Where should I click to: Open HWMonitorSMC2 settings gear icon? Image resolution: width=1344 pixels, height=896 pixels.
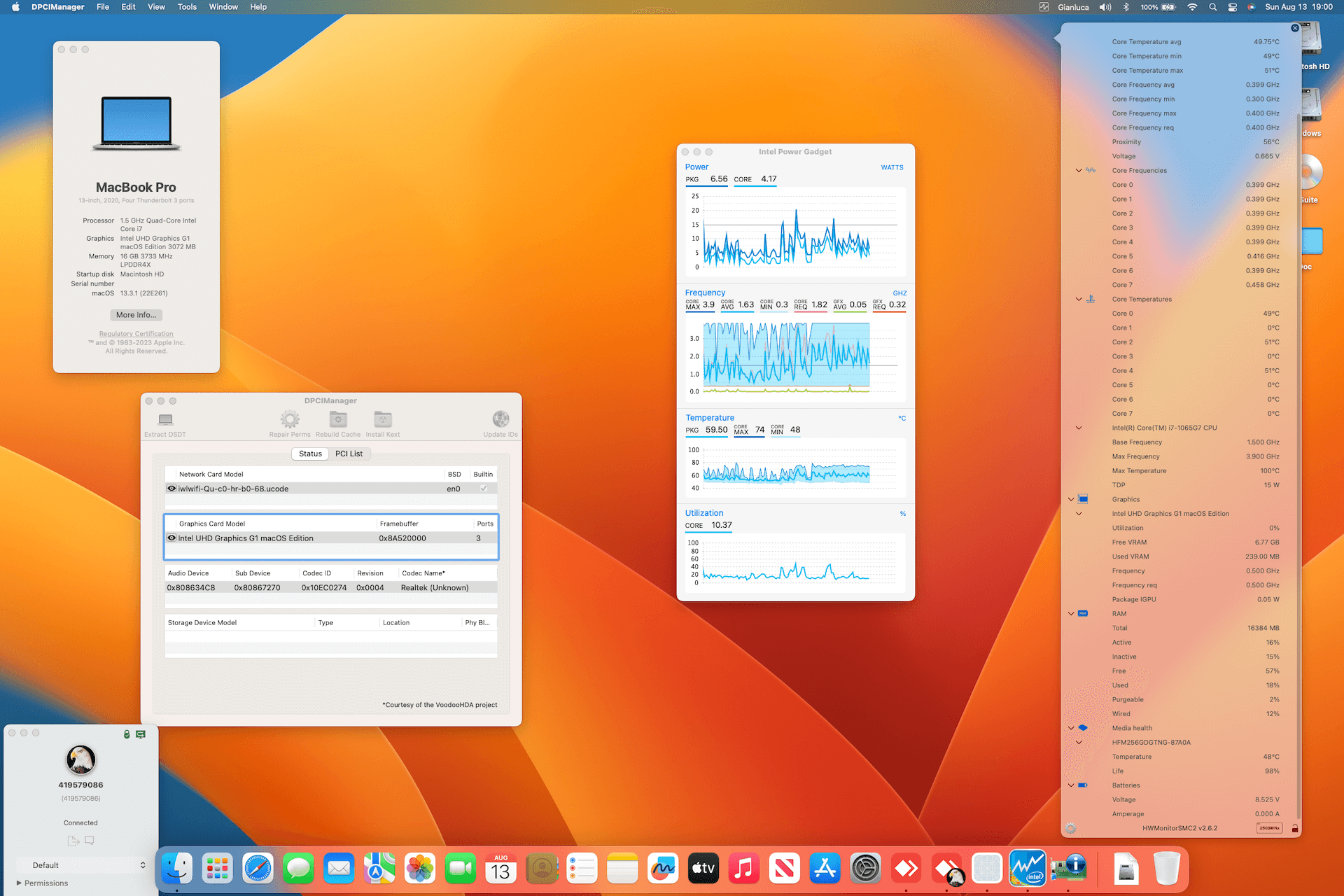click(1070, 828)
